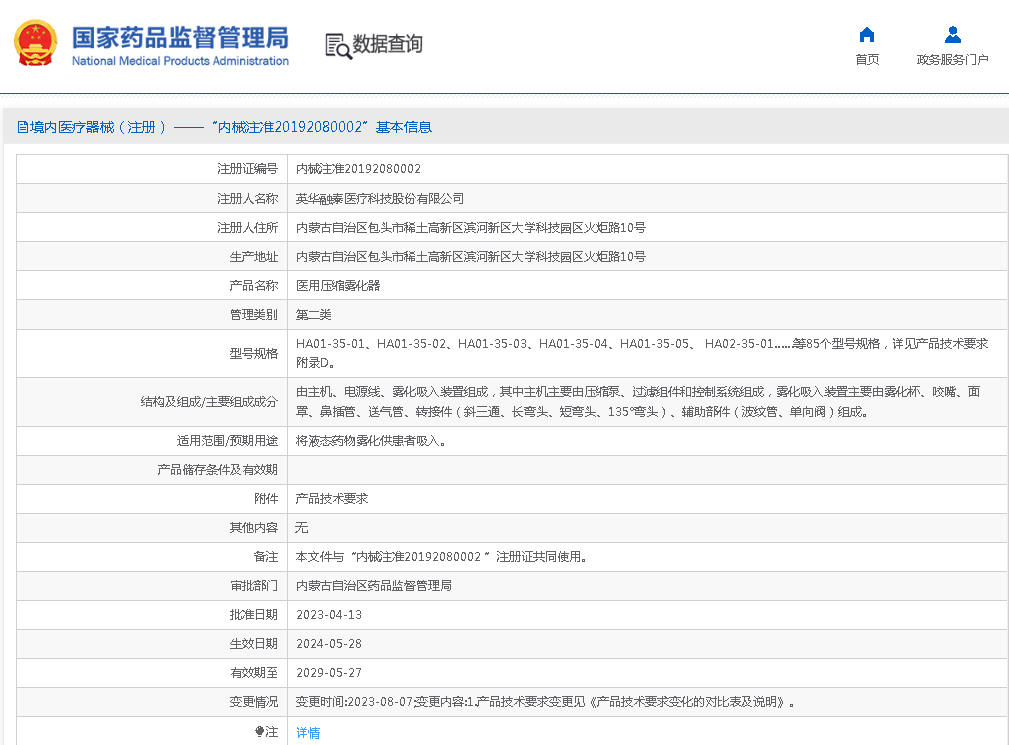Click the 政务服务门户 person icon

tap(952, 35)
